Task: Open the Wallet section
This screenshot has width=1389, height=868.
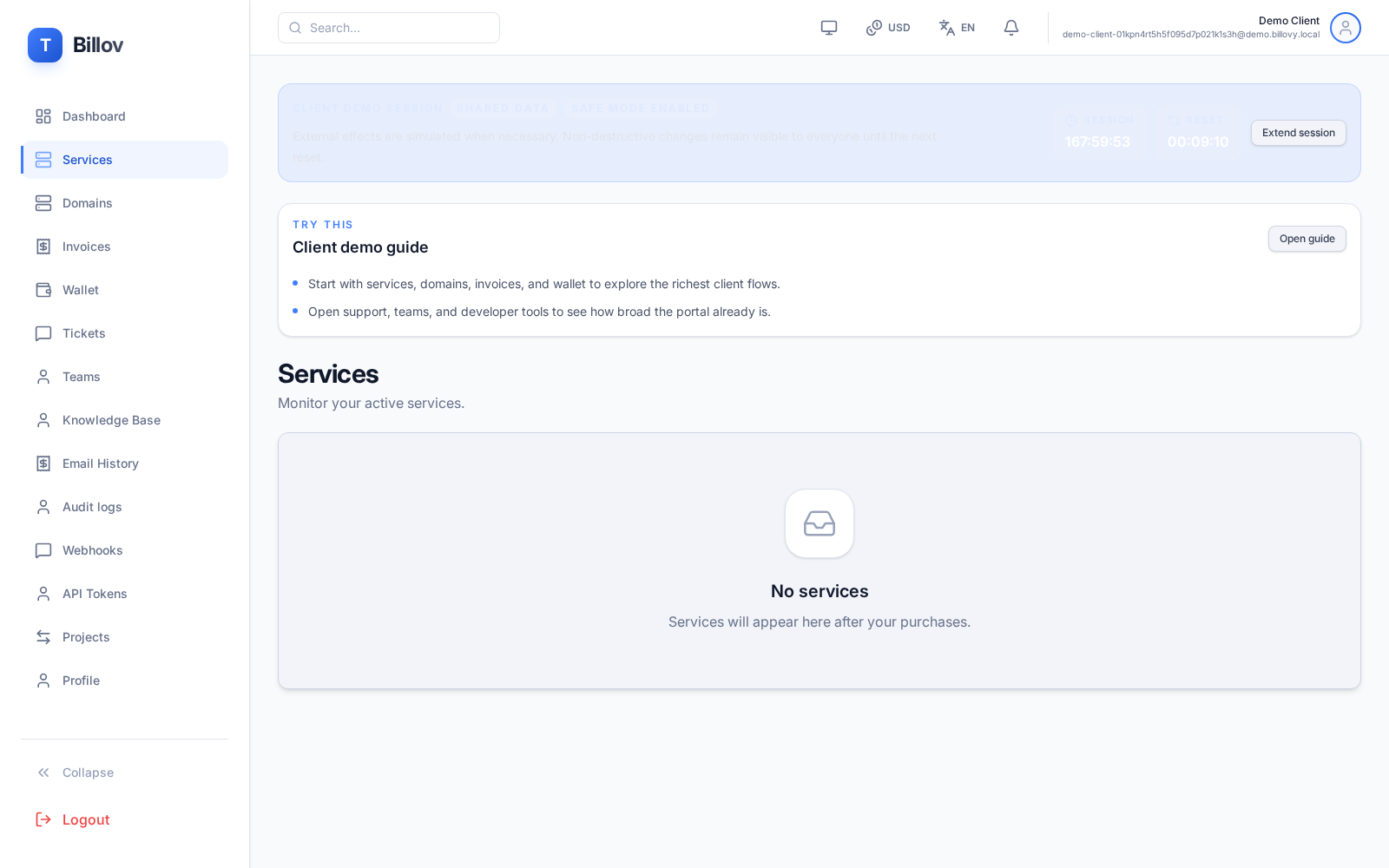Action: coord(80,290)
